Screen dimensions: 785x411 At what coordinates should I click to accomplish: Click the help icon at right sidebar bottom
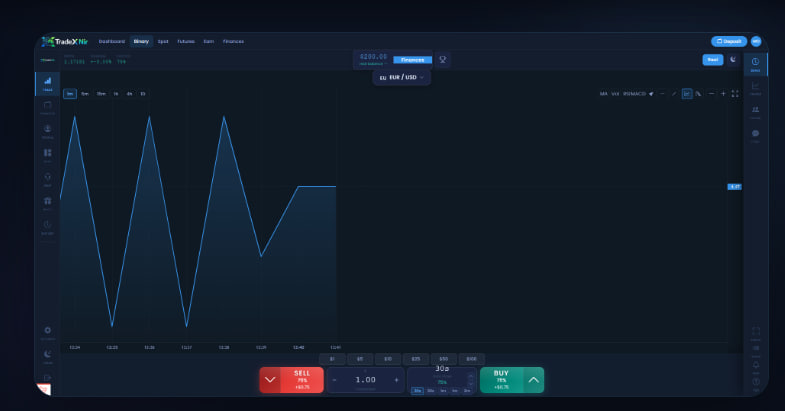(756, 383)
